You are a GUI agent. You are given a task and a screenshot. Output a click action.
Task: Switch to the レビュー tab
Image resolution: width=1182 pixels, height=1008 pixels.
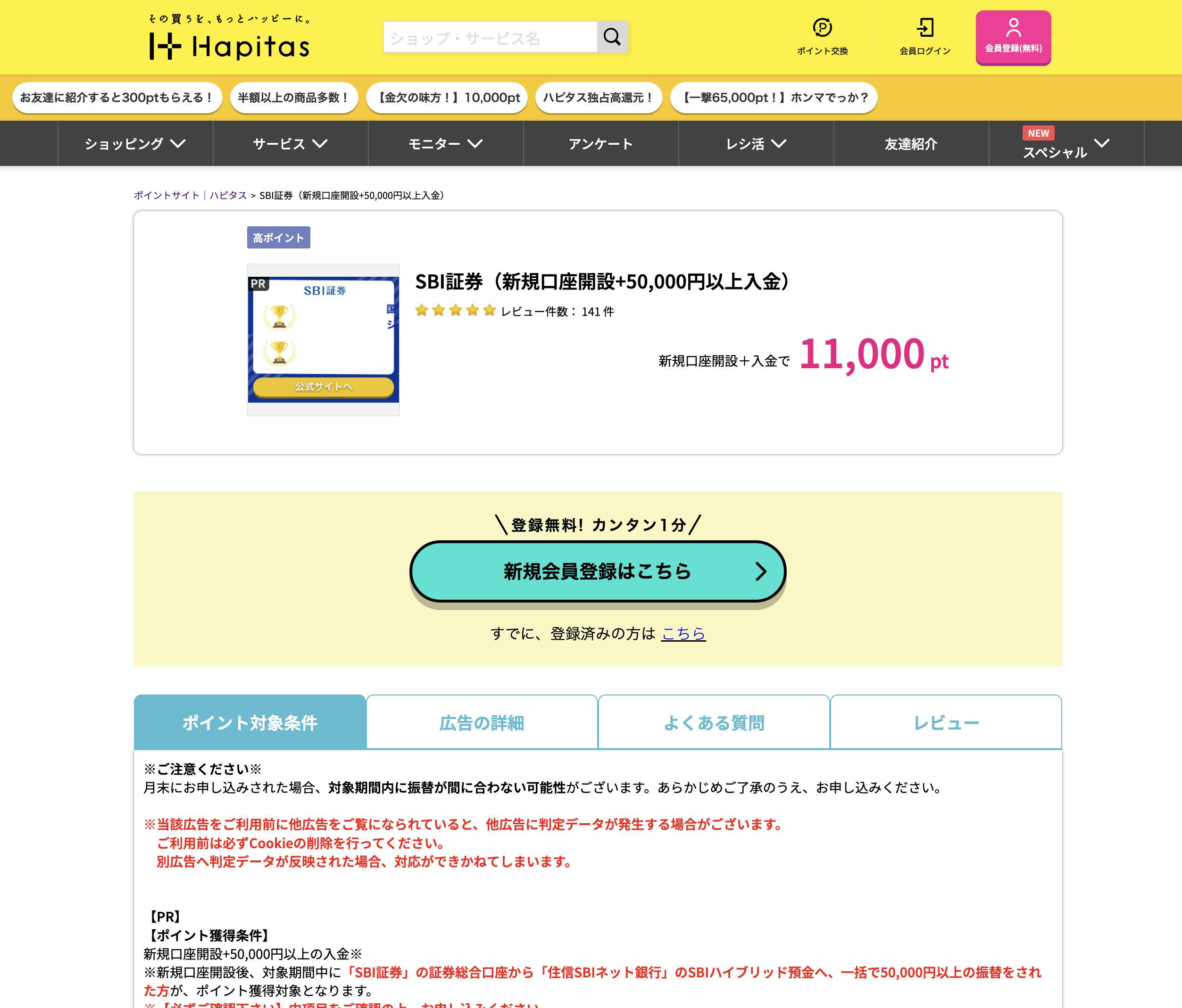(x=946, y=722)
